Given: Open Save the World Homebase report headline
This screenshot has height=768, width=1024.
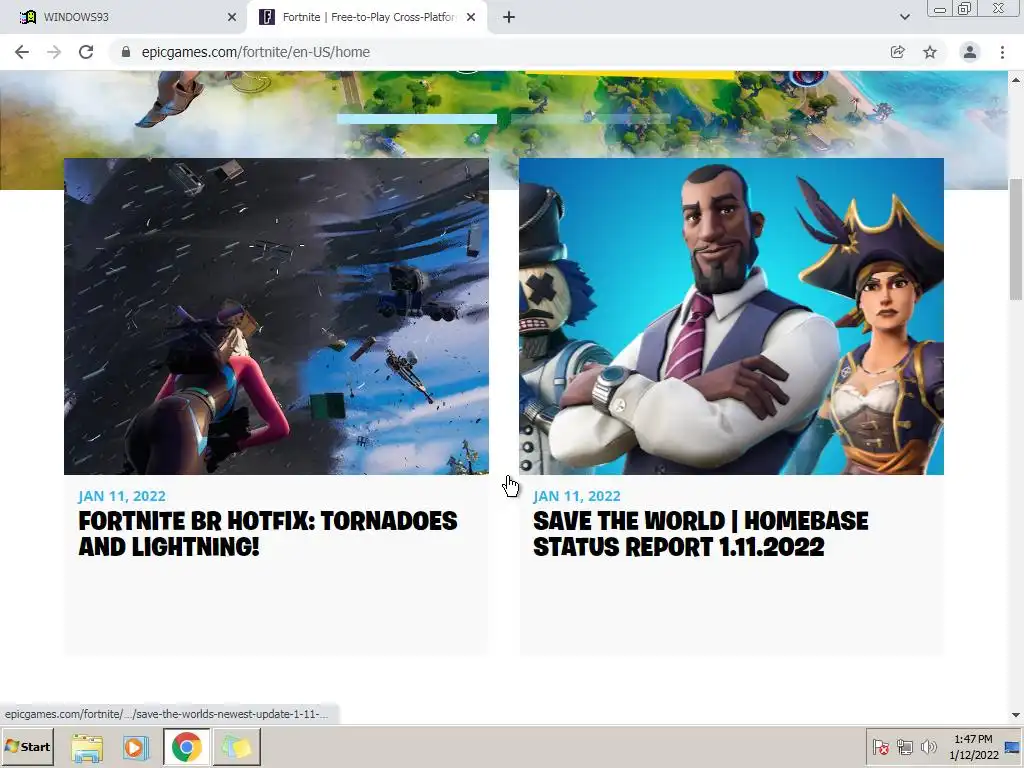Looking at the screenshot, I should click(x=701, y=534).
